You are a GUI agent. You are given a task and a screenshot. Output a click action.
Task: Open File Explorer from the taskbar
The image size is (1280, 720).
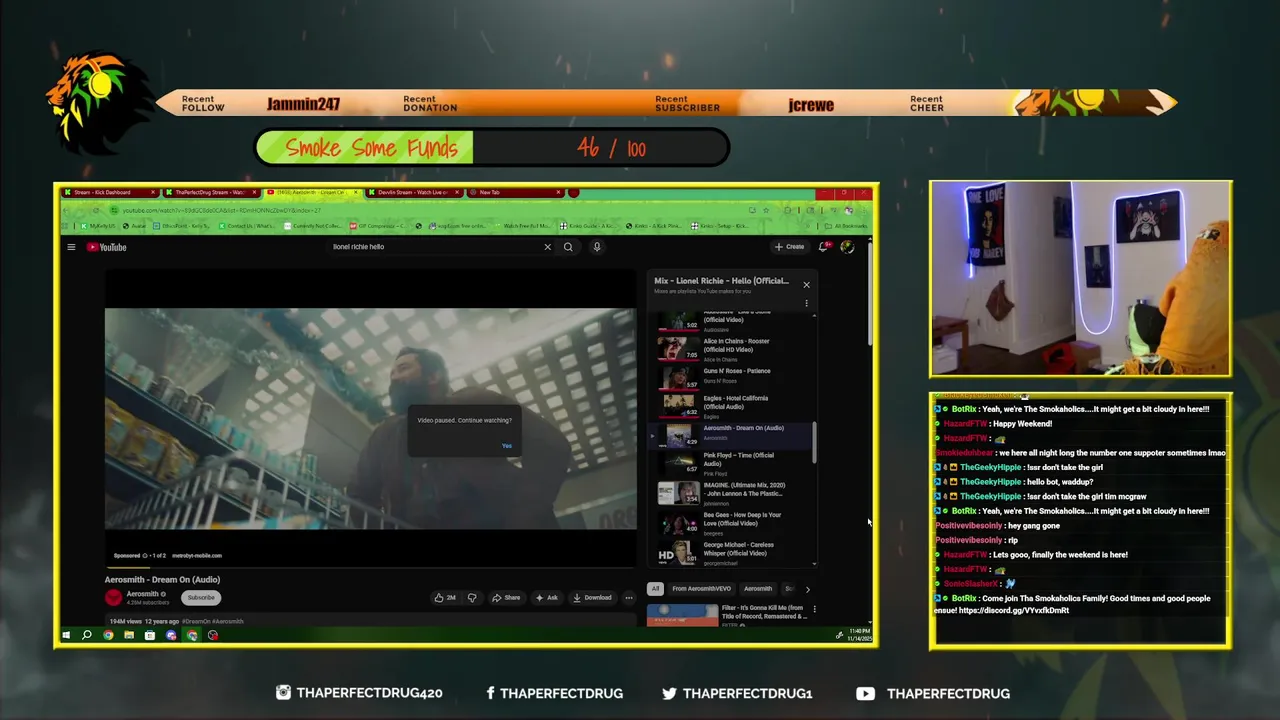tap(129, 635)
